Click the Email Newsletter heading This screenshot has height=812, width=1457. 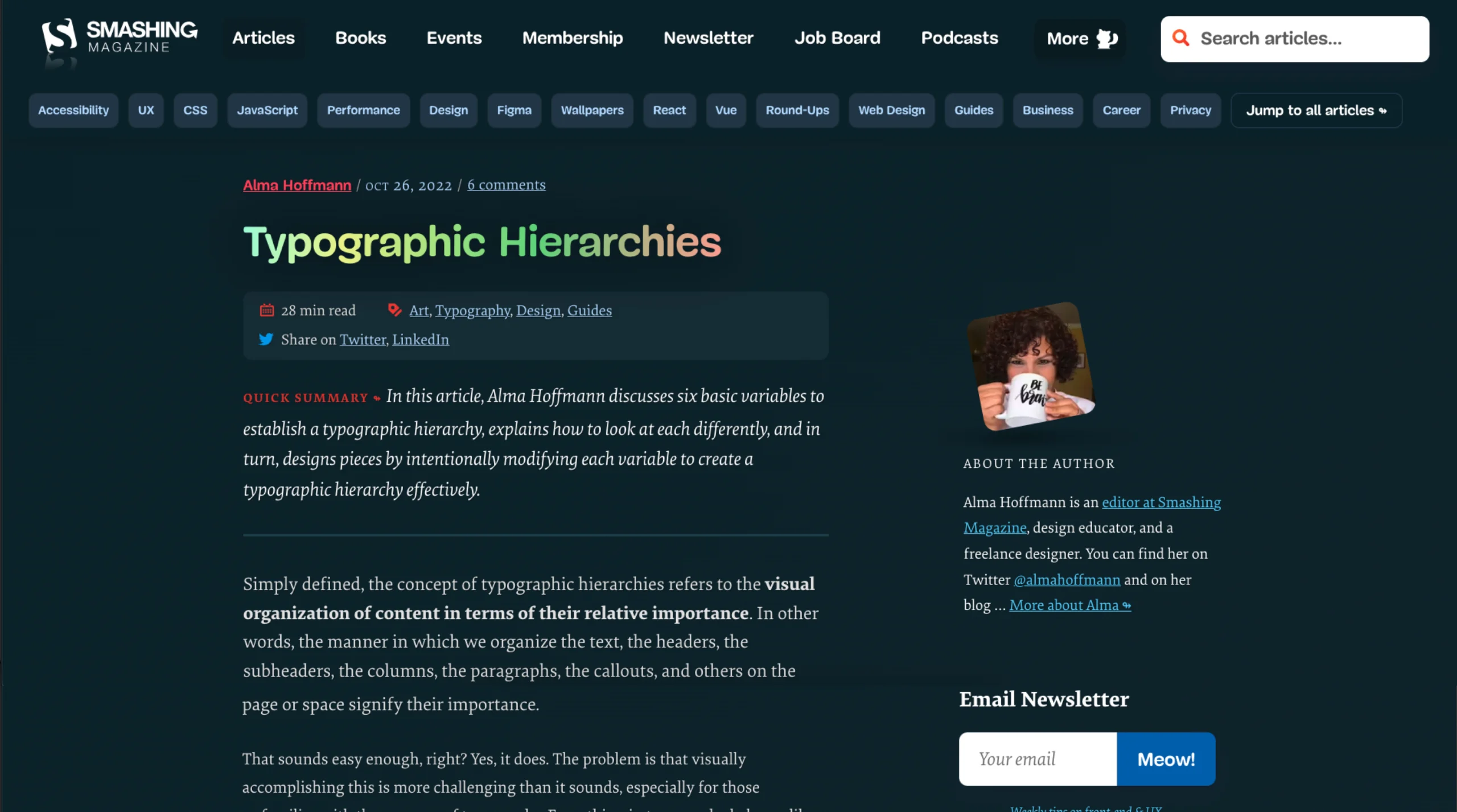[x=1044, y=699]
